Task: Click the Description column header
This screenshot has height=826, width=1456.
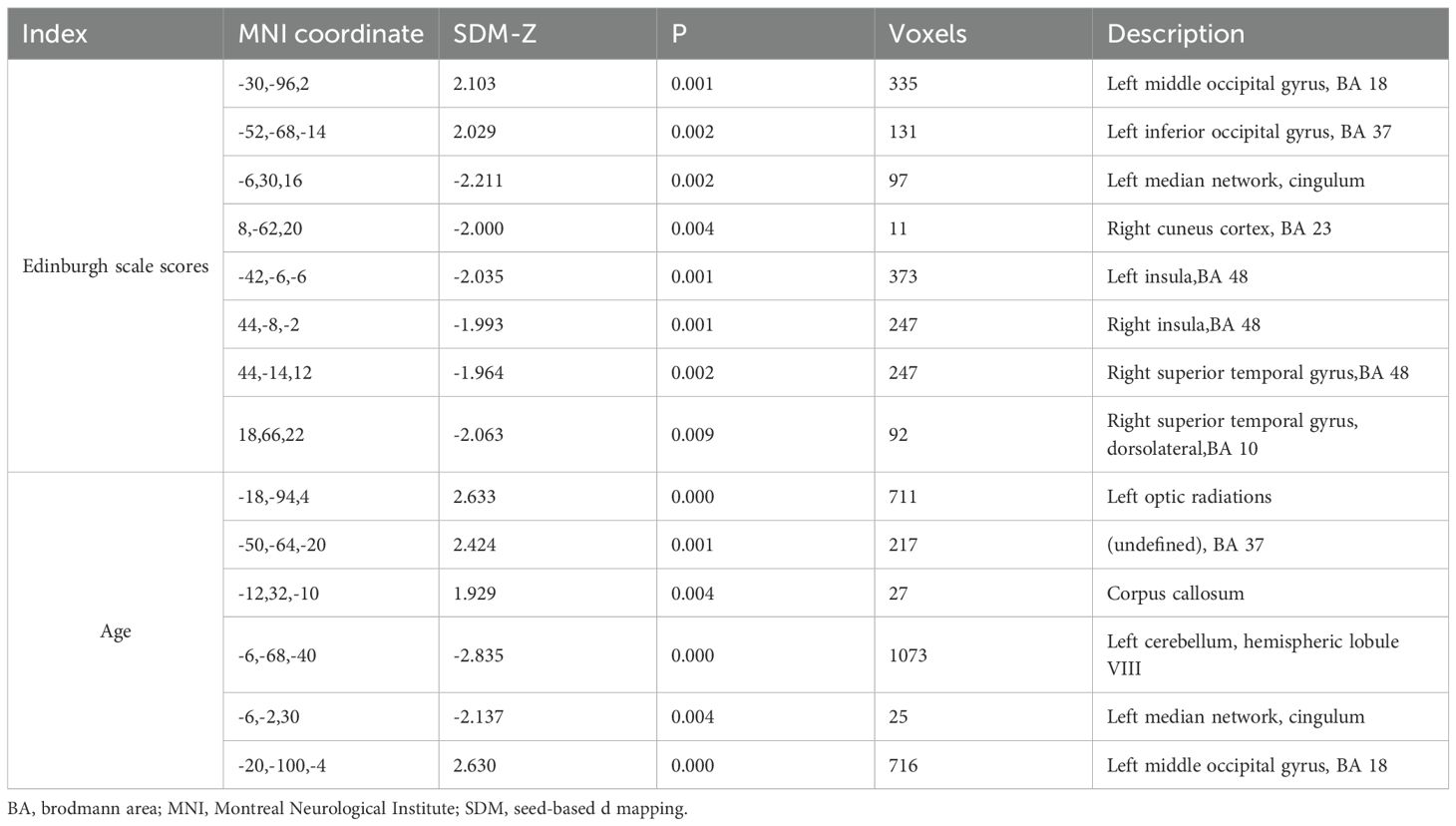Action: (1175, 34)
